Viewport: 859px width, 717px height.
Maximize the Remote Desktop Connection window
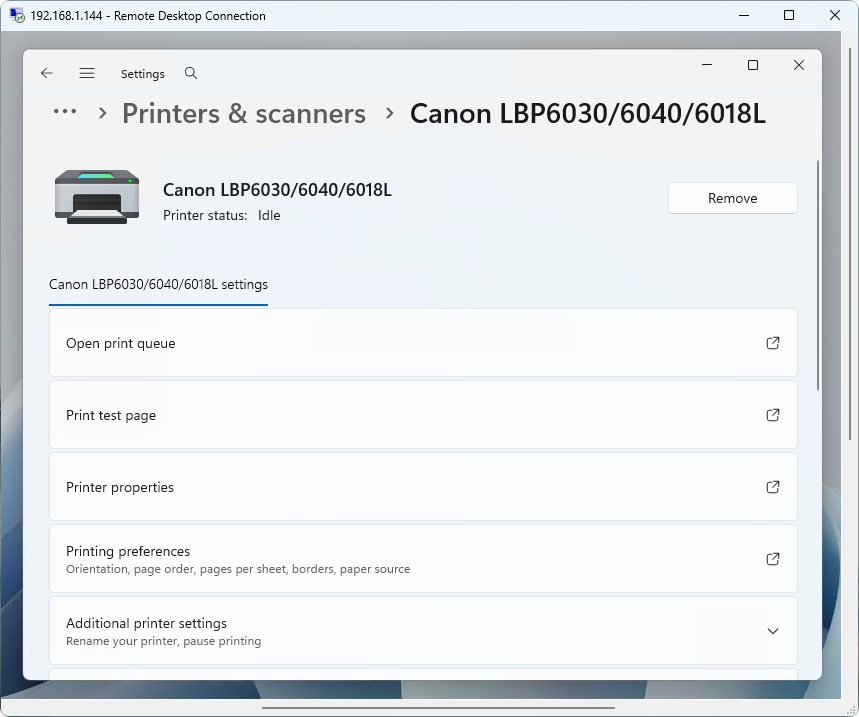789,15
